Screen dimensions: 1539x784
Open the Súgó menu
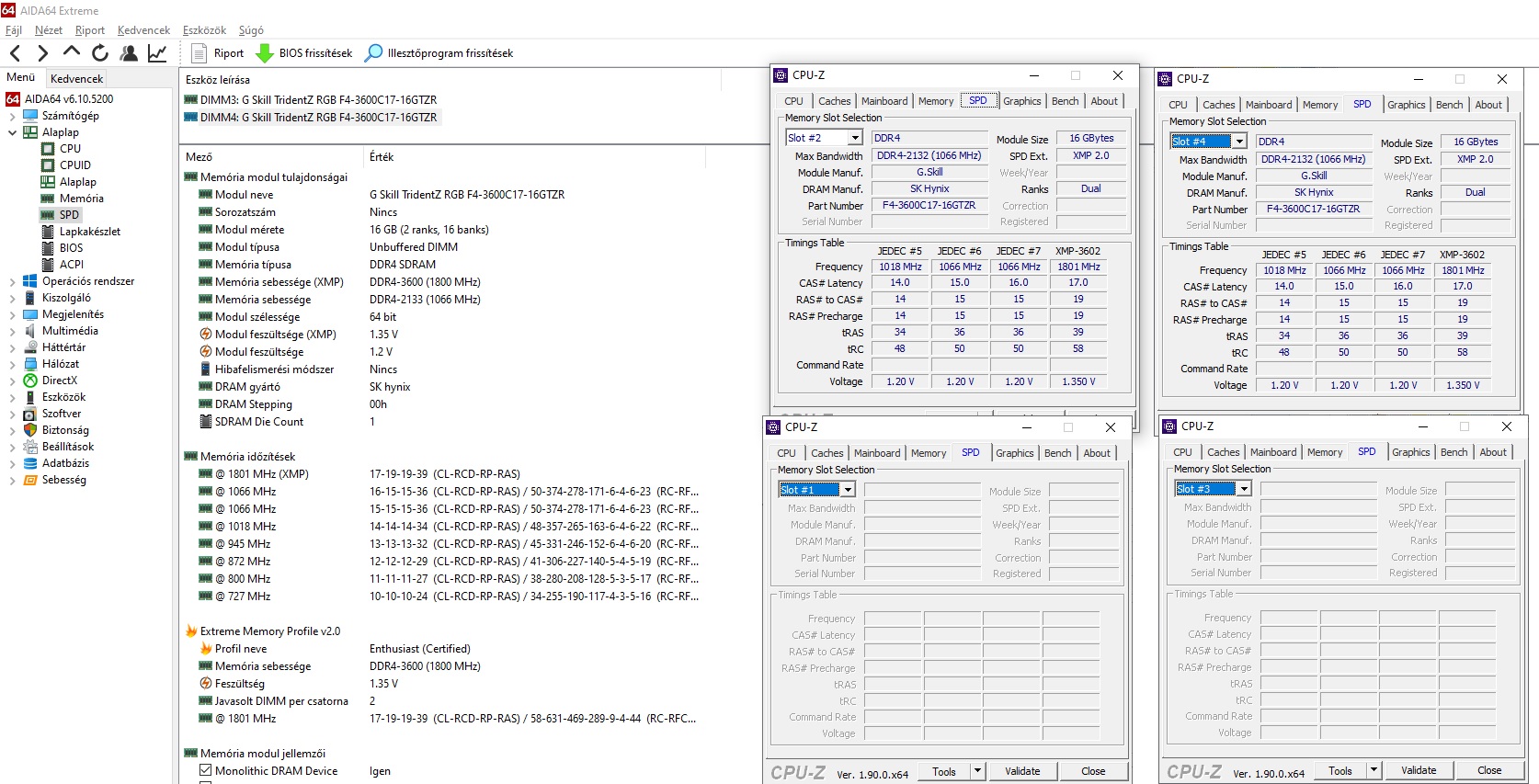coord(251,30)
